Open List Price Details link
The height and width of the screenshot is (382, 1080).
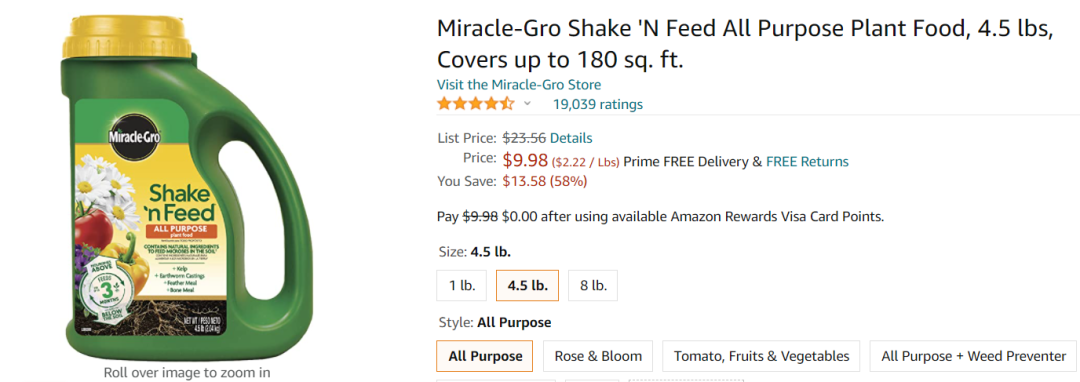[x=571, y=138]
